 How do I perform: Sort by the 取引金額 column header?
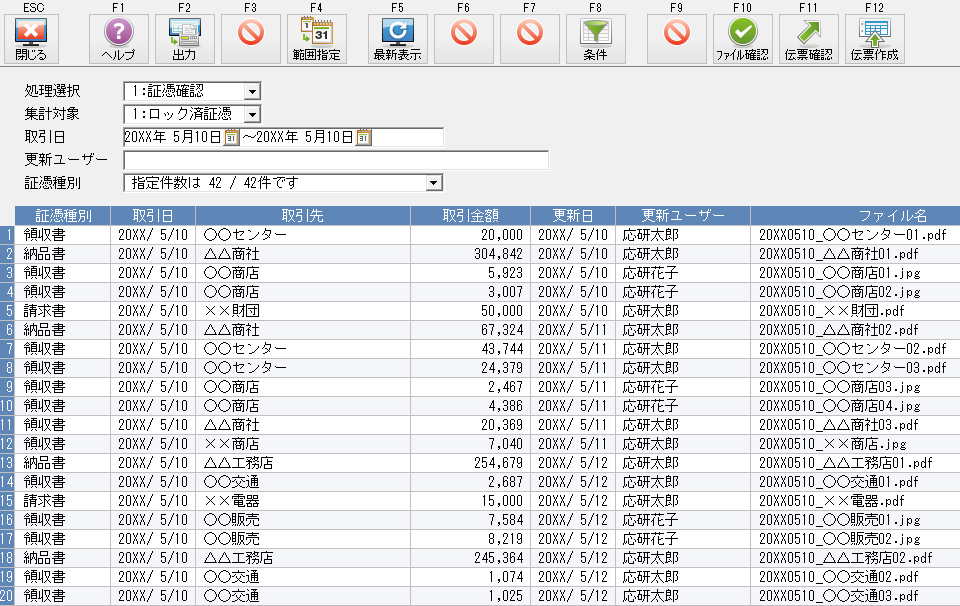(x=470, y=215)
